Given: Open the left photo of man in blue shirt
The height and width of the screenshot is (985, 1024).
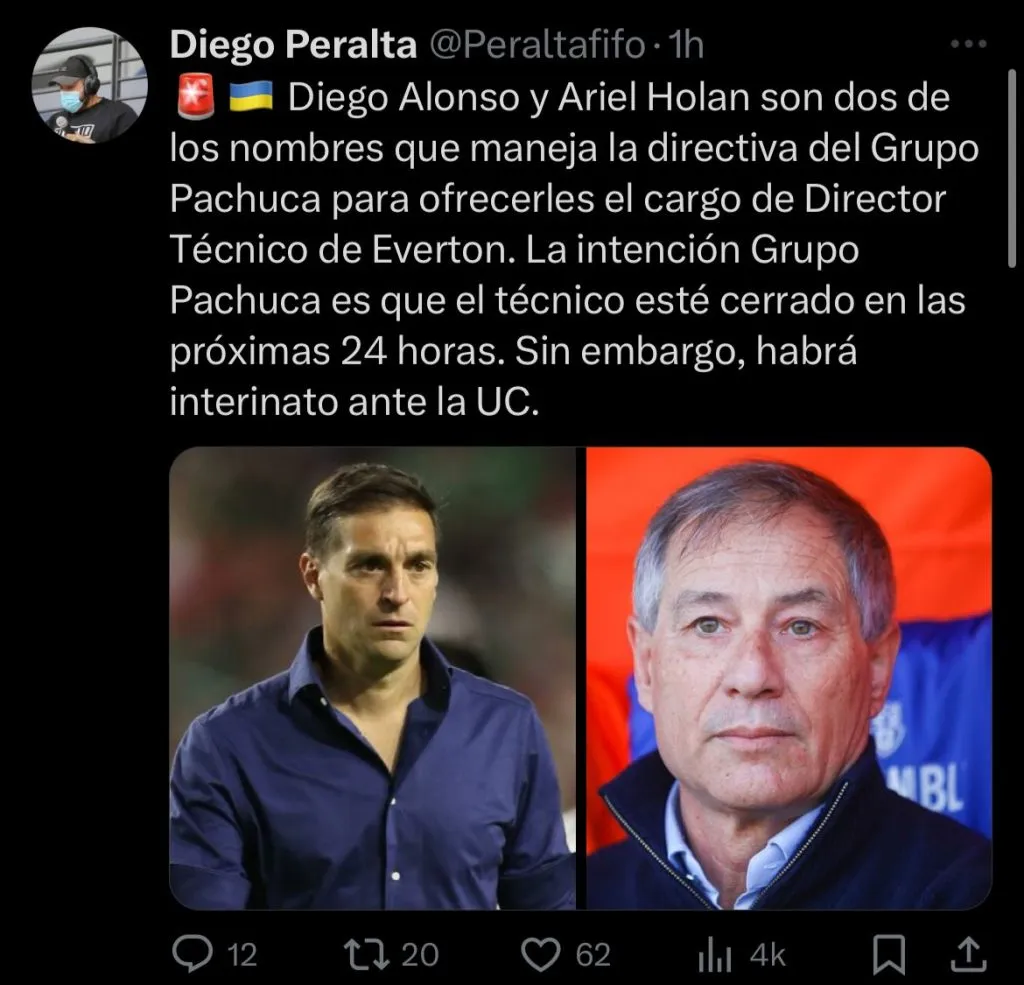Looking at the screenshot, I should pos(372,678).
